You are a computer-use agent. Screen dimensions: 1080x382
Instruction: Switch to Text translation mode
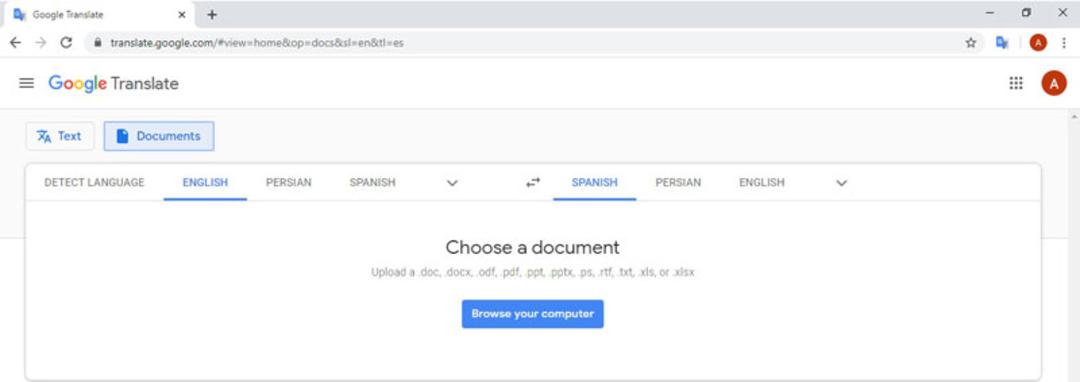[59, 136]
